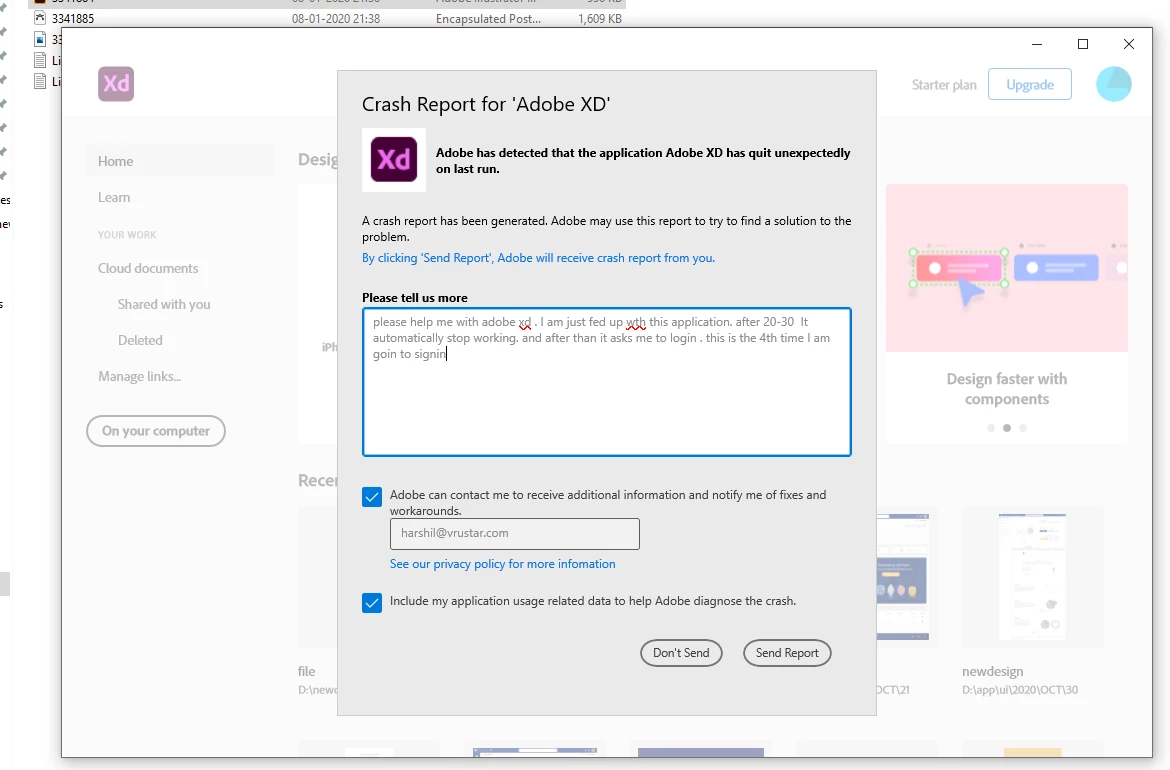Click the 'file' recent document name

(307, 672)
